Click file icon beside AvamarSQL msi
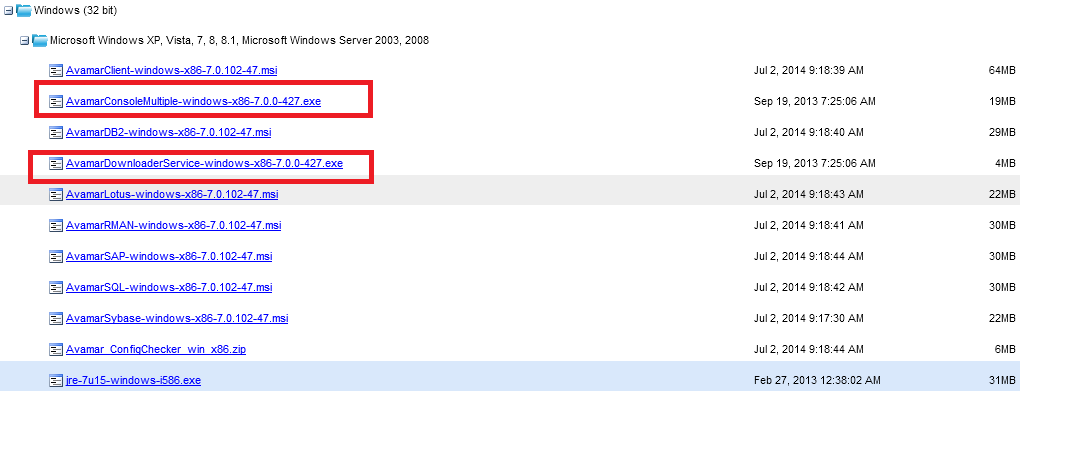Screen dimensions: 1085x451 pos(56,288)
